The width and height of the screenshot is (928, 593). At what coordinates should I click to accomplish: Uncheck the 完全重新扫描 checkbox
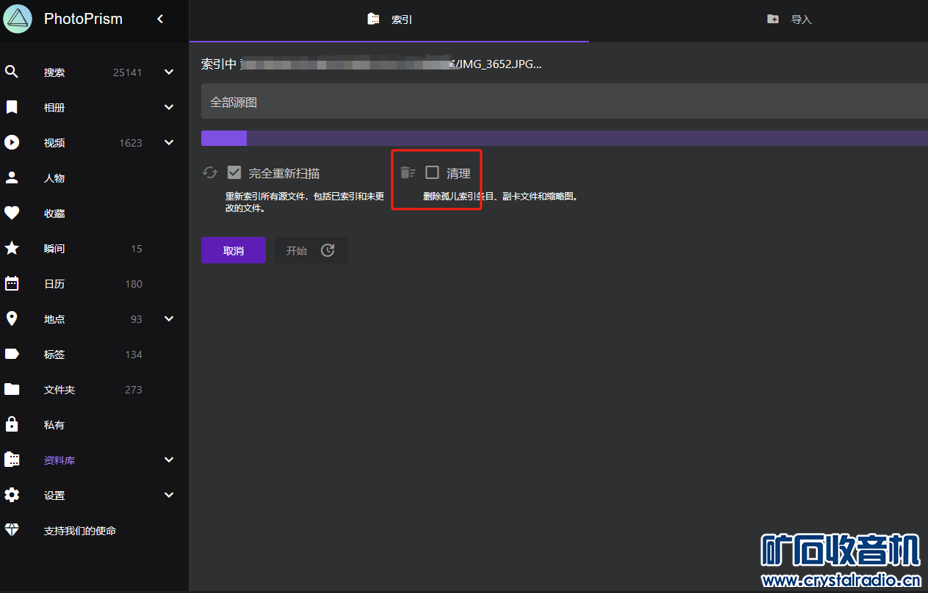234,172
